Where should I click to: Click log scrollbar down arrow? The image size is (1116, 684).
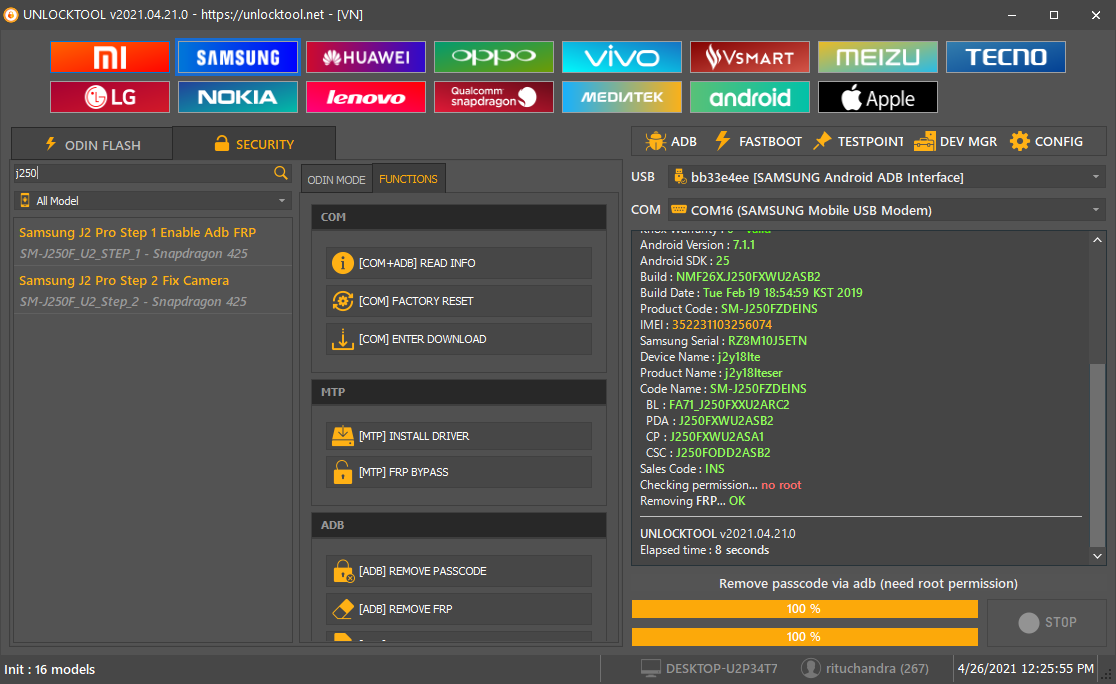[1097, 556]
